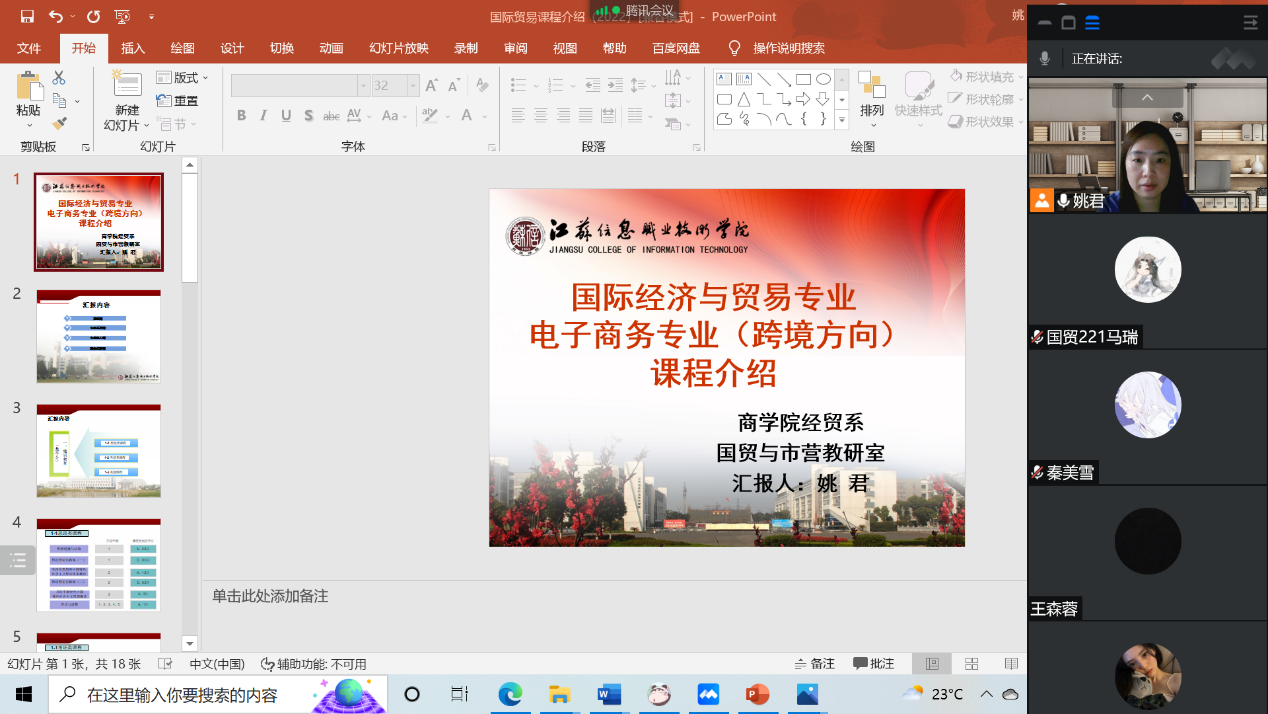
Task: Click the New Slide (新建幻灯片) icon
Action: [126, 86]
